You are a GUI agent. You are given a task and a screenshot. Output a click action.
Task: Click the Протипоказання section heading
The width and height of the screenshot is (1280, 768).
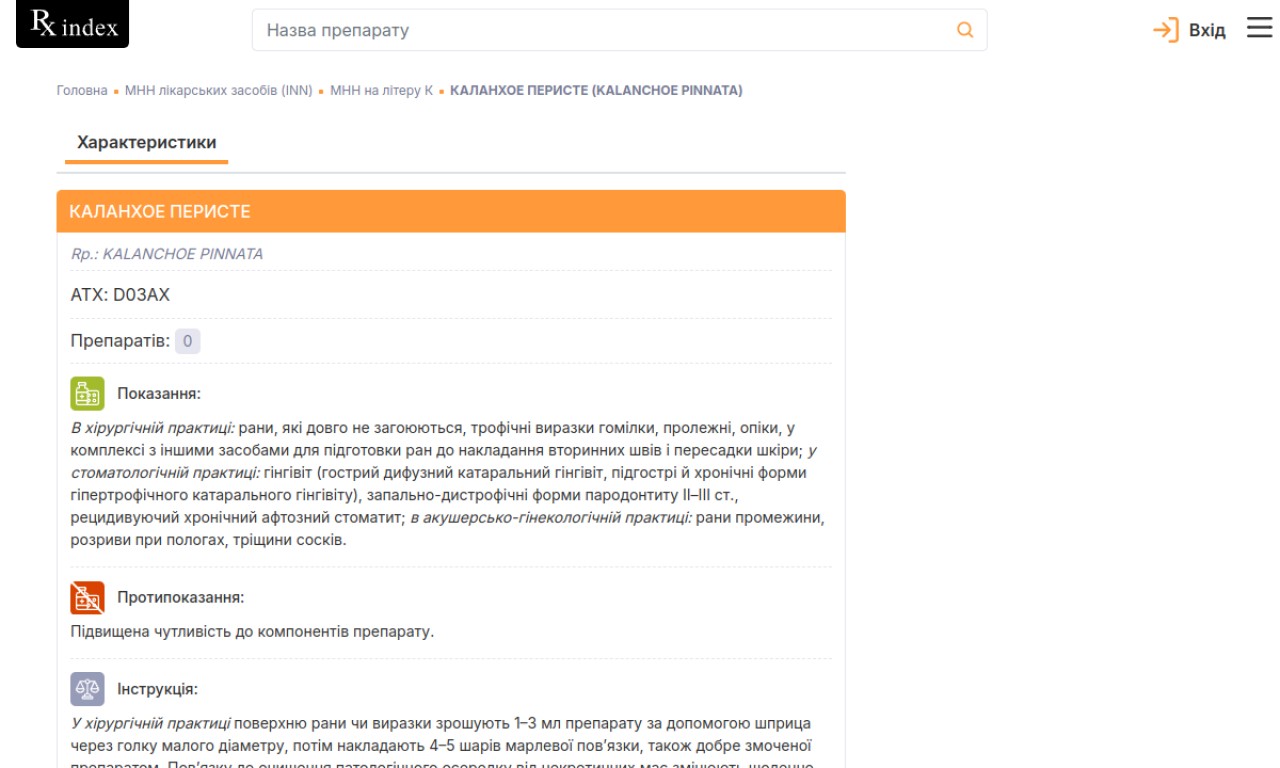point(180,597)
